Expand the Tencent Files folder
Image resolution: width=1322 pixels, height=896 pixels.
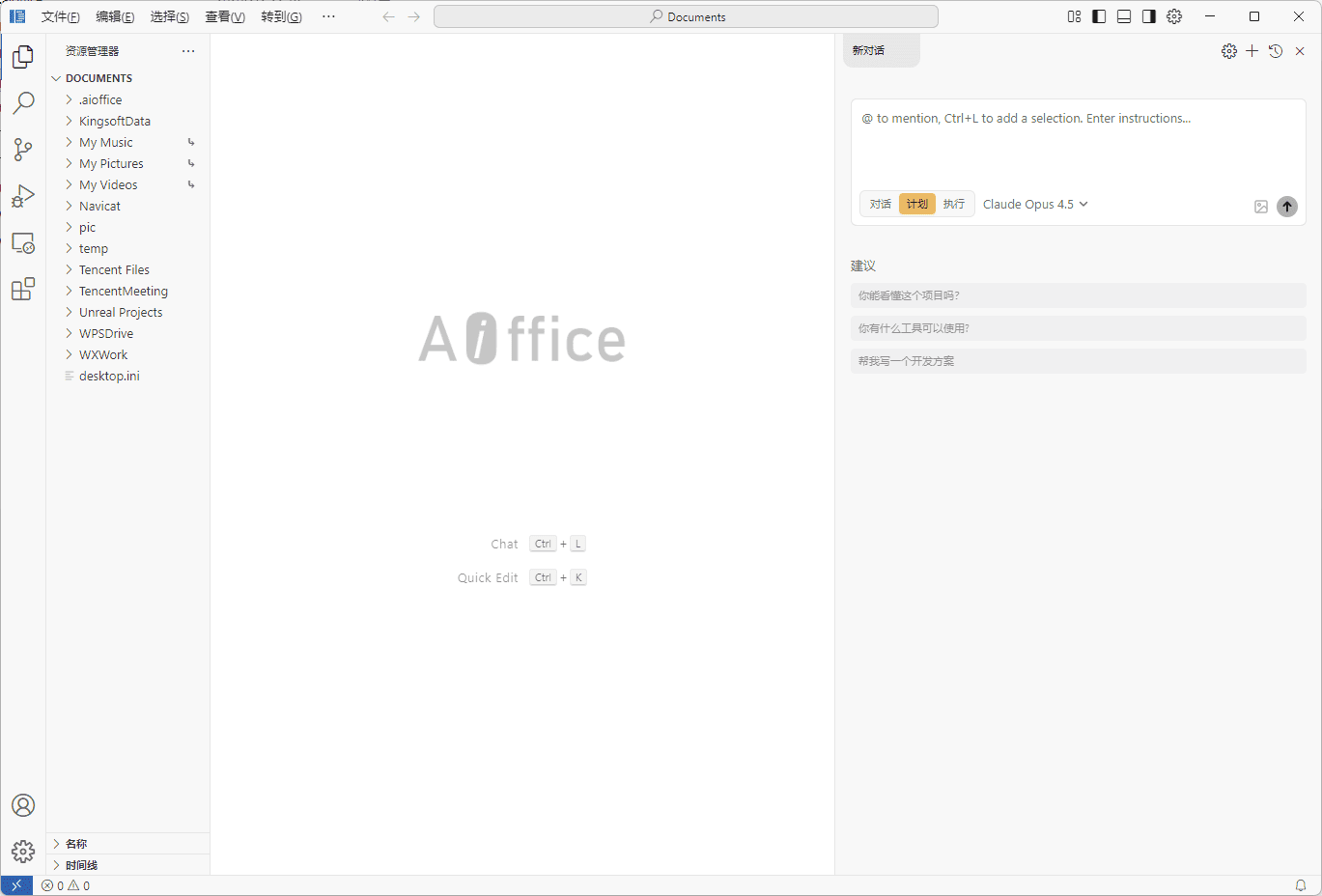(x=114, y=269)
